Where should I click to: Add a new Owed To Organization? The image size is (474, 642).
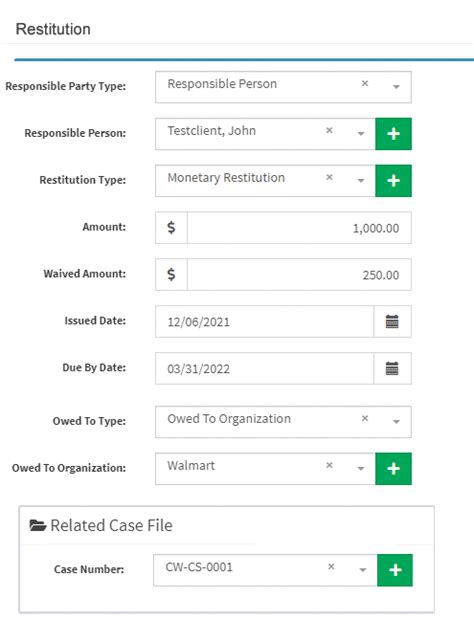pyautogui.click(x=393, y=468)
